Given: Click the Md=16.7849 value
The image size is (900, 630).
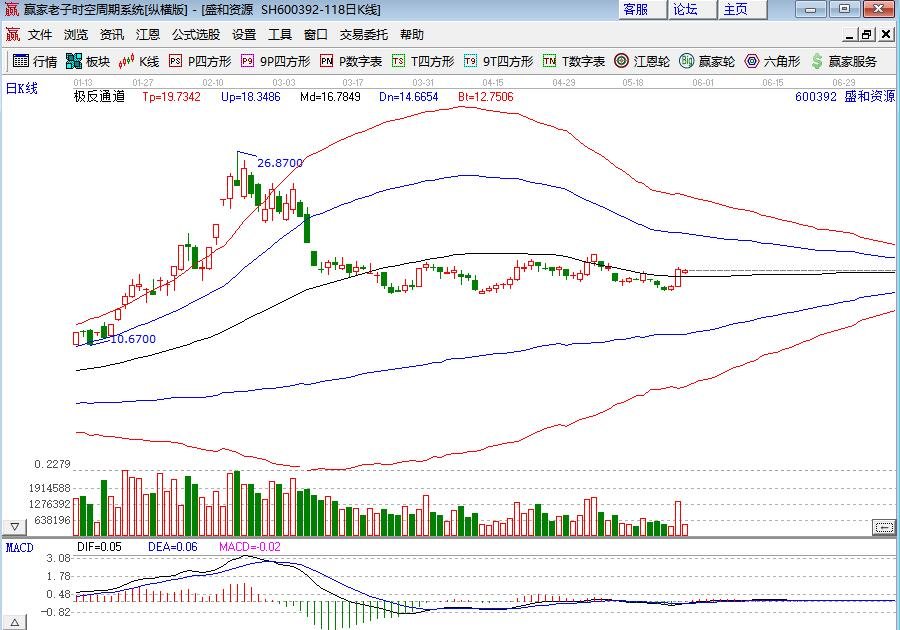Looking at the screenshot, I should 331,96.
